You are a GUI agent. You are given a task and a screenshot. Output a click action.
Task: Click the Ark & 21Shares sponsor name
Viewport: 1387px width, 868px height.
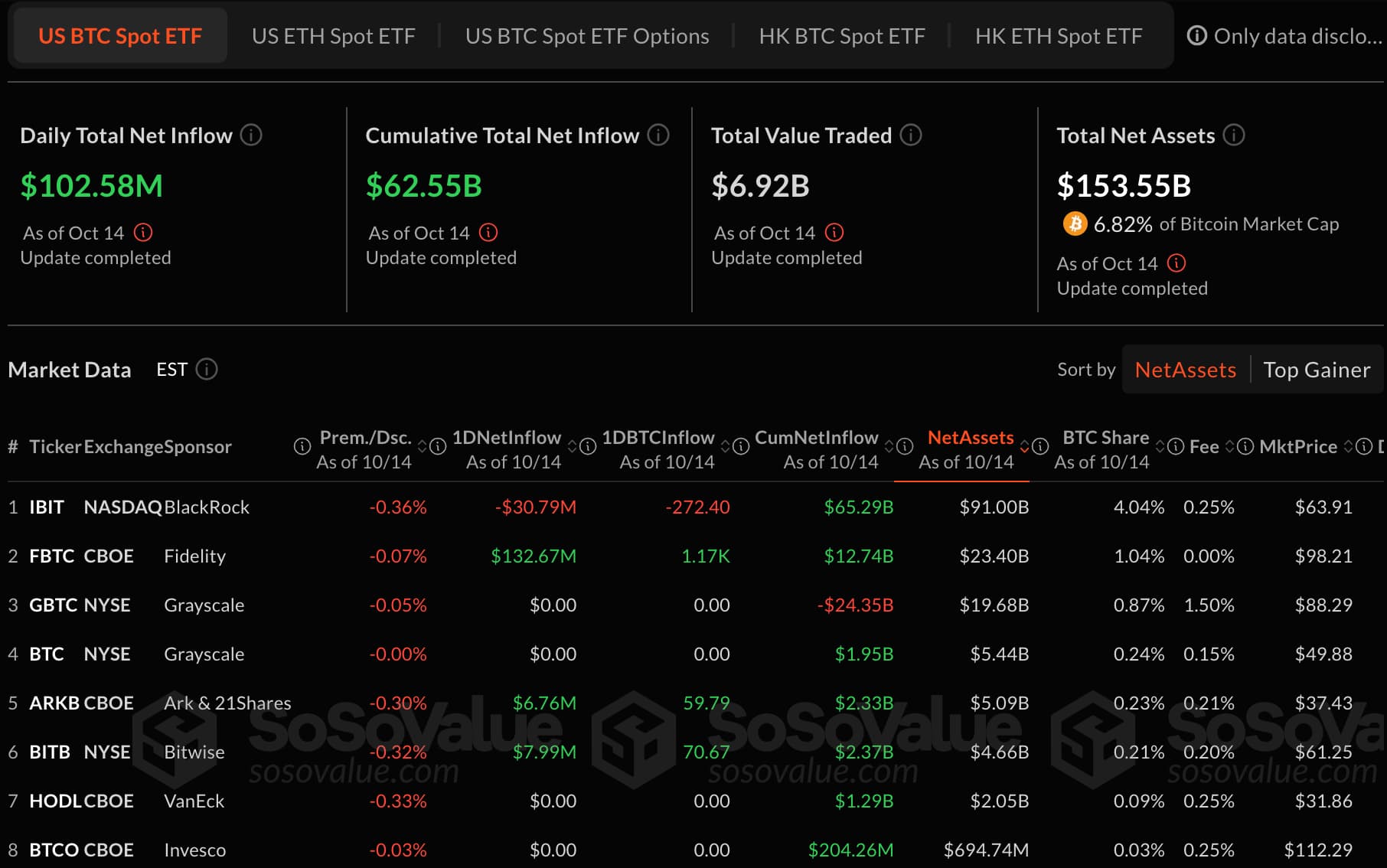[227, 703]
